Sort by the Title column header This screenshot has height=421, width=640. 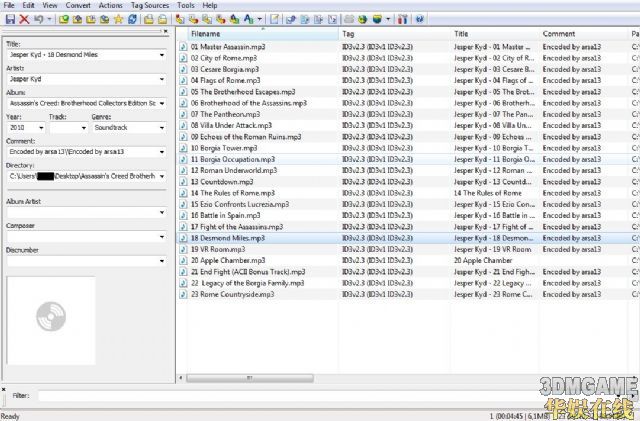[x=495, y=34]
